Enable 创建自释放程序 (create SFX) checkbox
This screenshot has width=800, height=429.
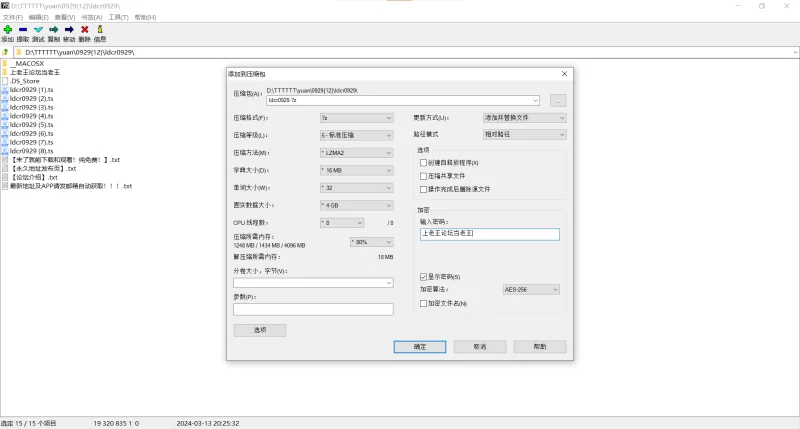[424, 162]
